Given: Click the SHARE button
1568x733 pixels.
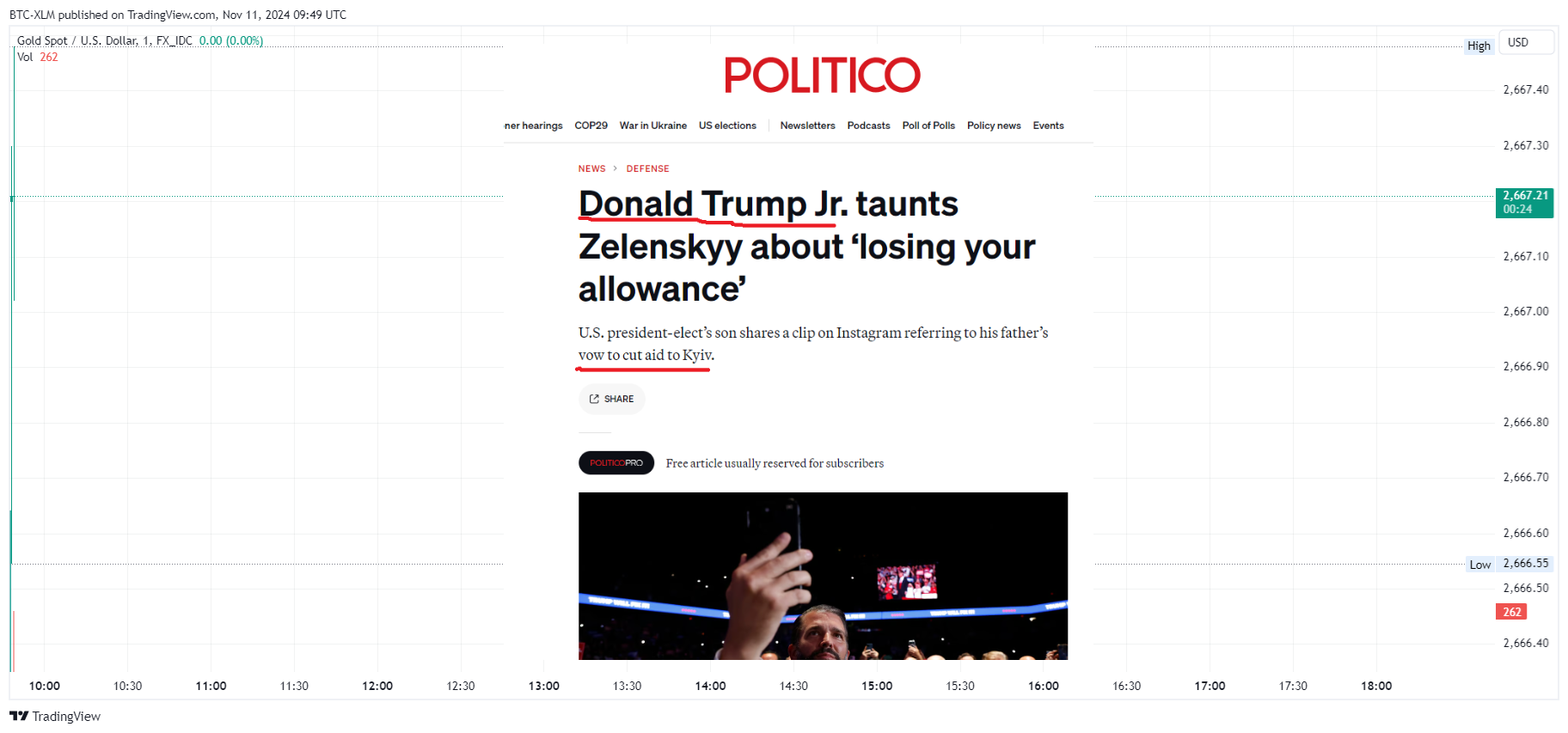Looking at the screenshot, I should 611,399.
